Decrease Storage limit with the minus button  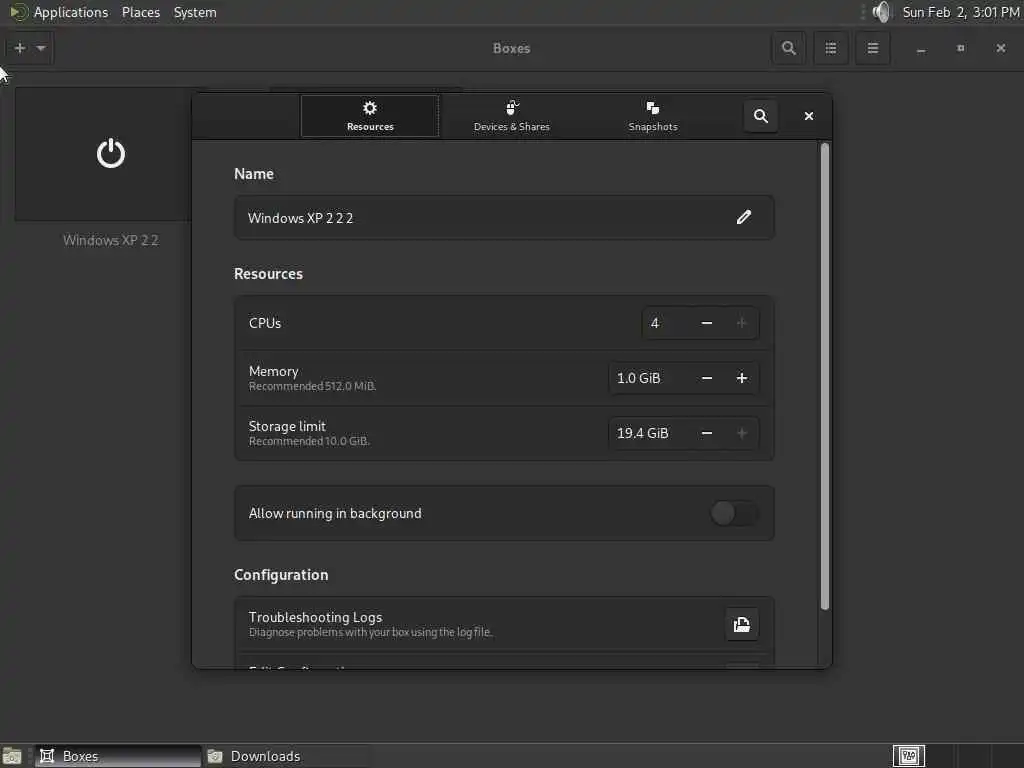pyautogui.click(x=707, y=433)
